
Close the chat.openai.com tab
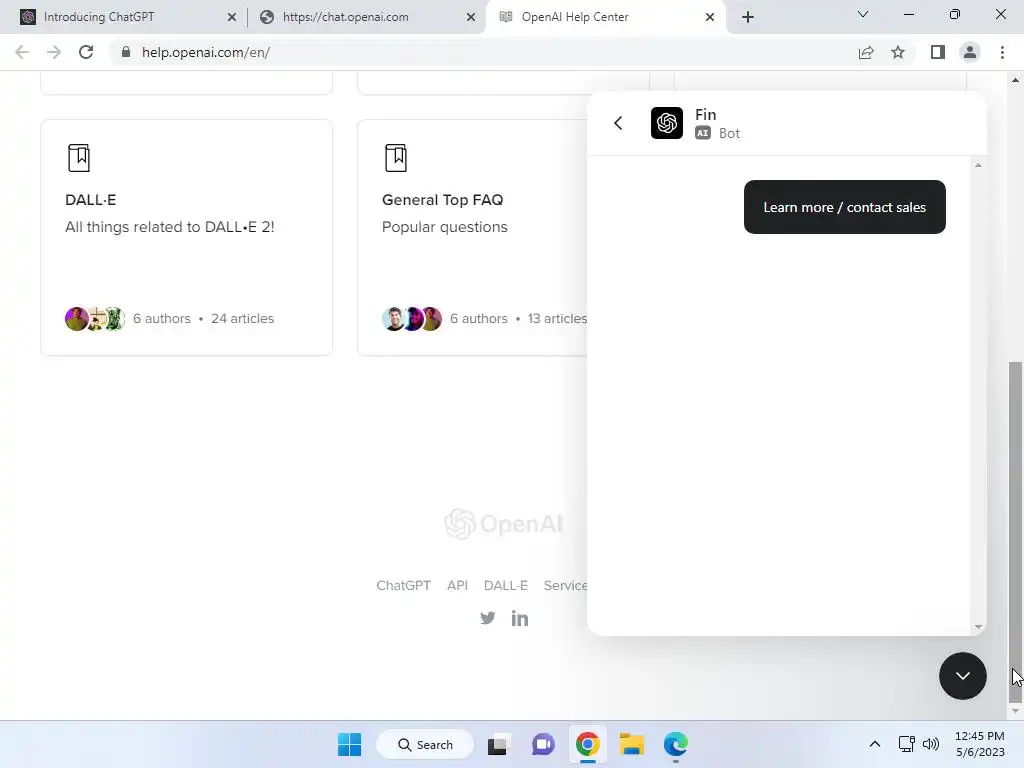pos(471,17)
